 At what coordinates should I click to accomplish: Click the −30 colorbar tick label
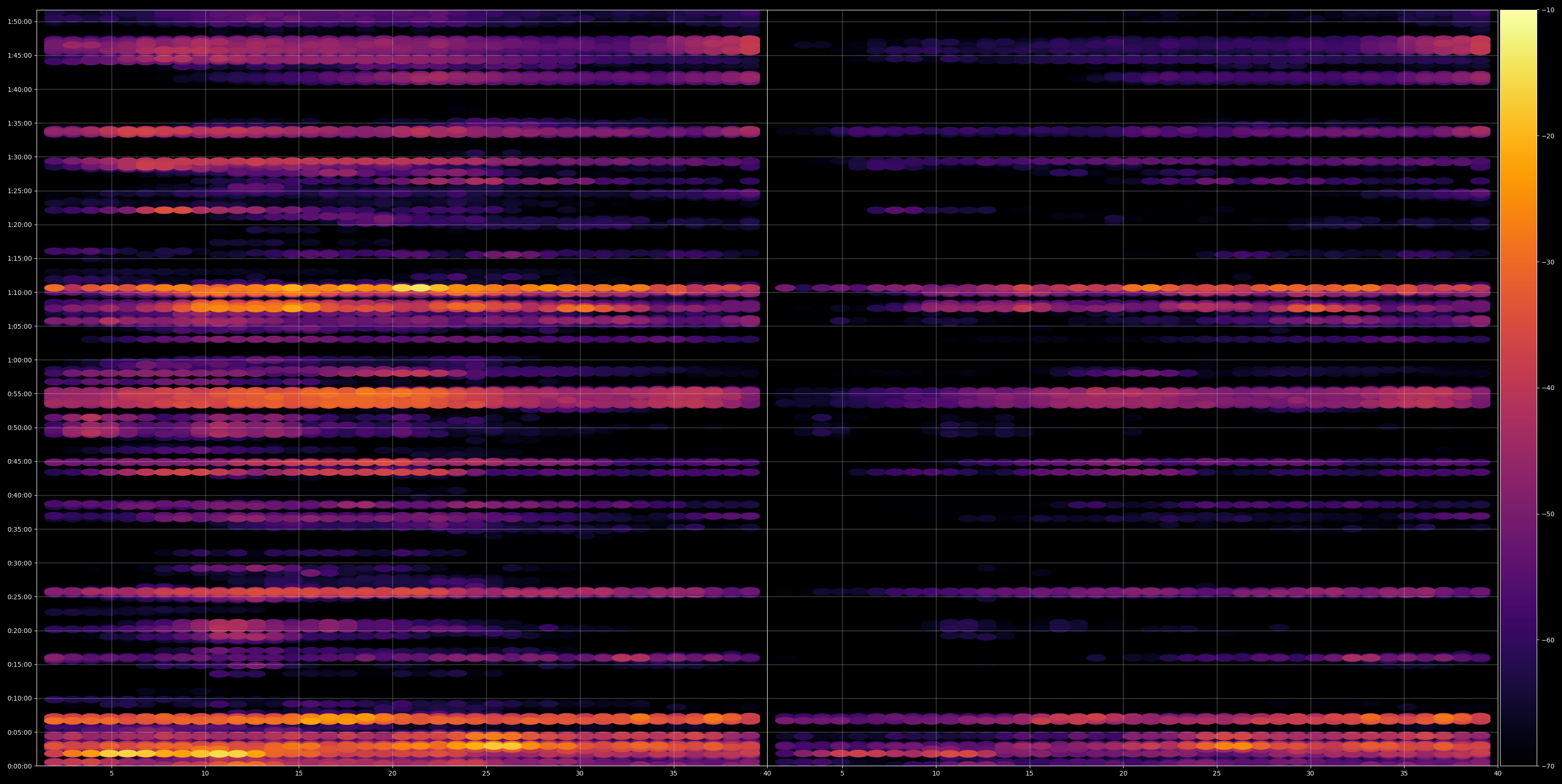tap(1547, 263)
